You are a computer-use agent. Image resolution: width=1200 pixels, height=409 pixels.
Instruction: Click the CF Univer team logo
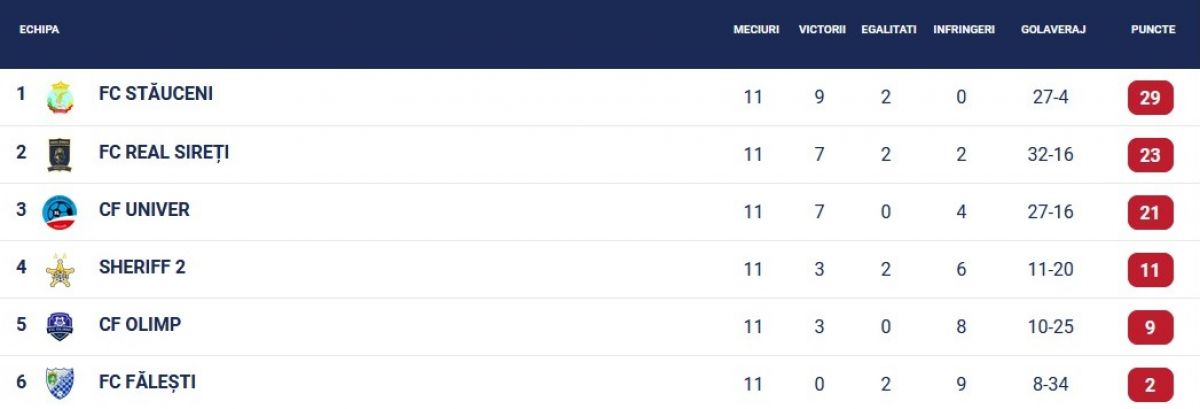click(60, 212)
